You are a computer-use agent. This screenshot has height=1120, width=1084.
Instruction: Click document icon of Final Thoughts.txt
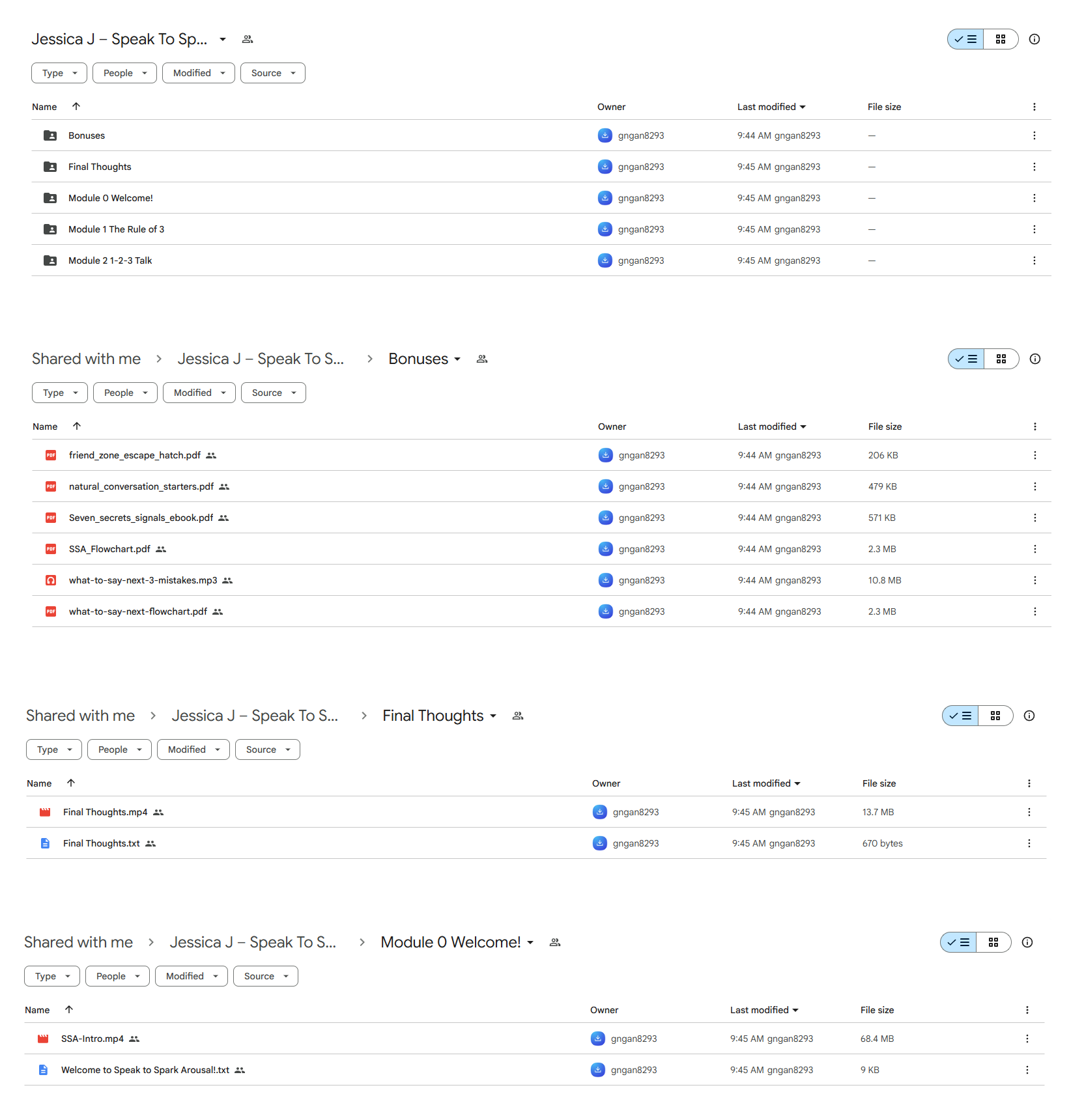click(x=45, y=843)
